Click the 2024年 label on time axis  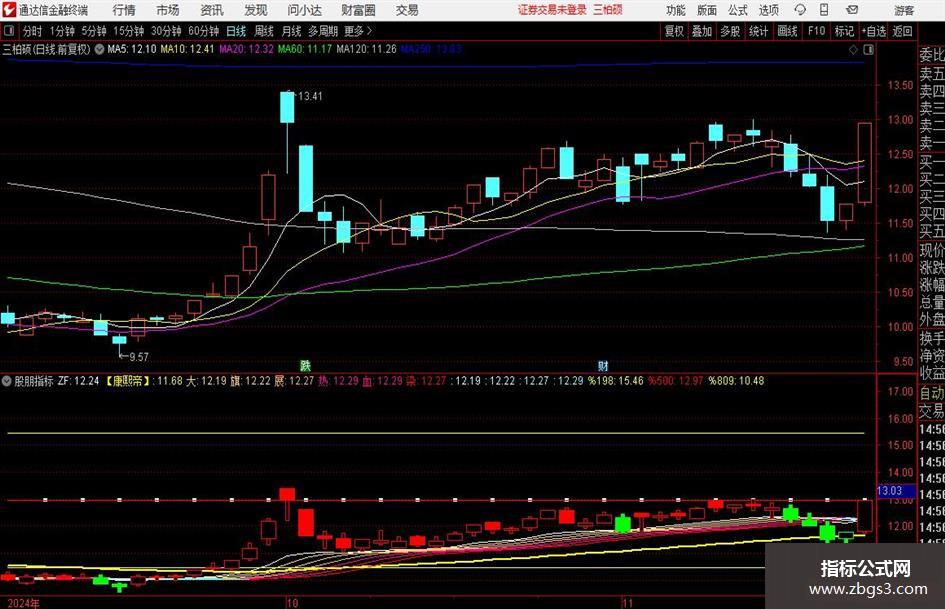23,603
